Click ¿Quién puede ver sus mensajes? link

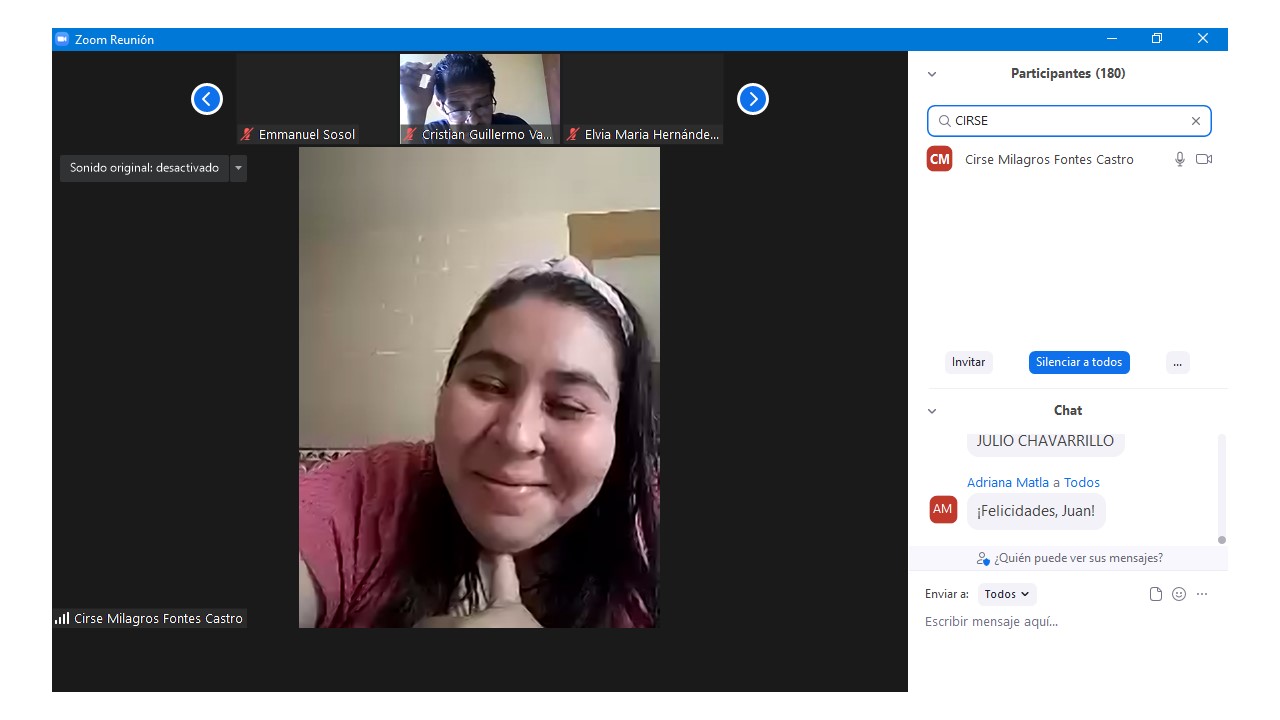[1078, 558]
